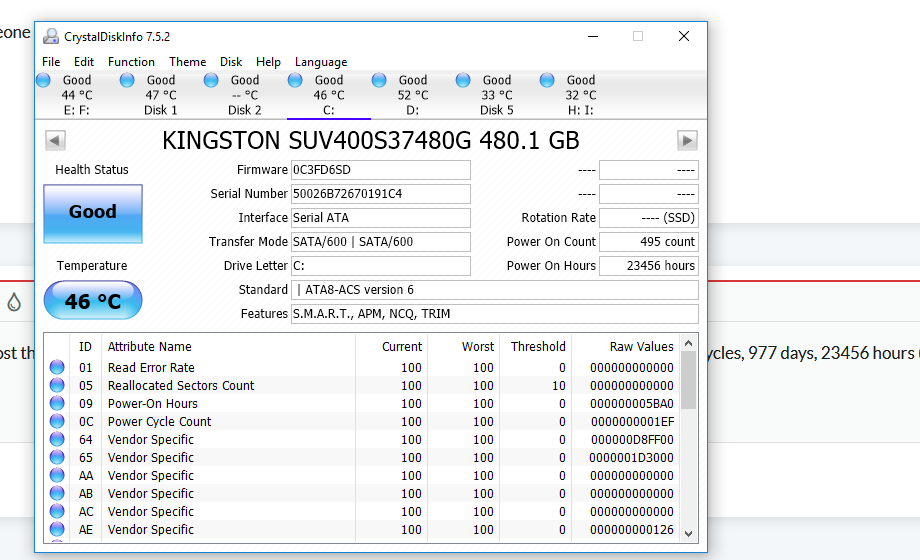Click status orb for Power Cycle Count
Viewport: 920px width, 560px height.
point(57,421)
